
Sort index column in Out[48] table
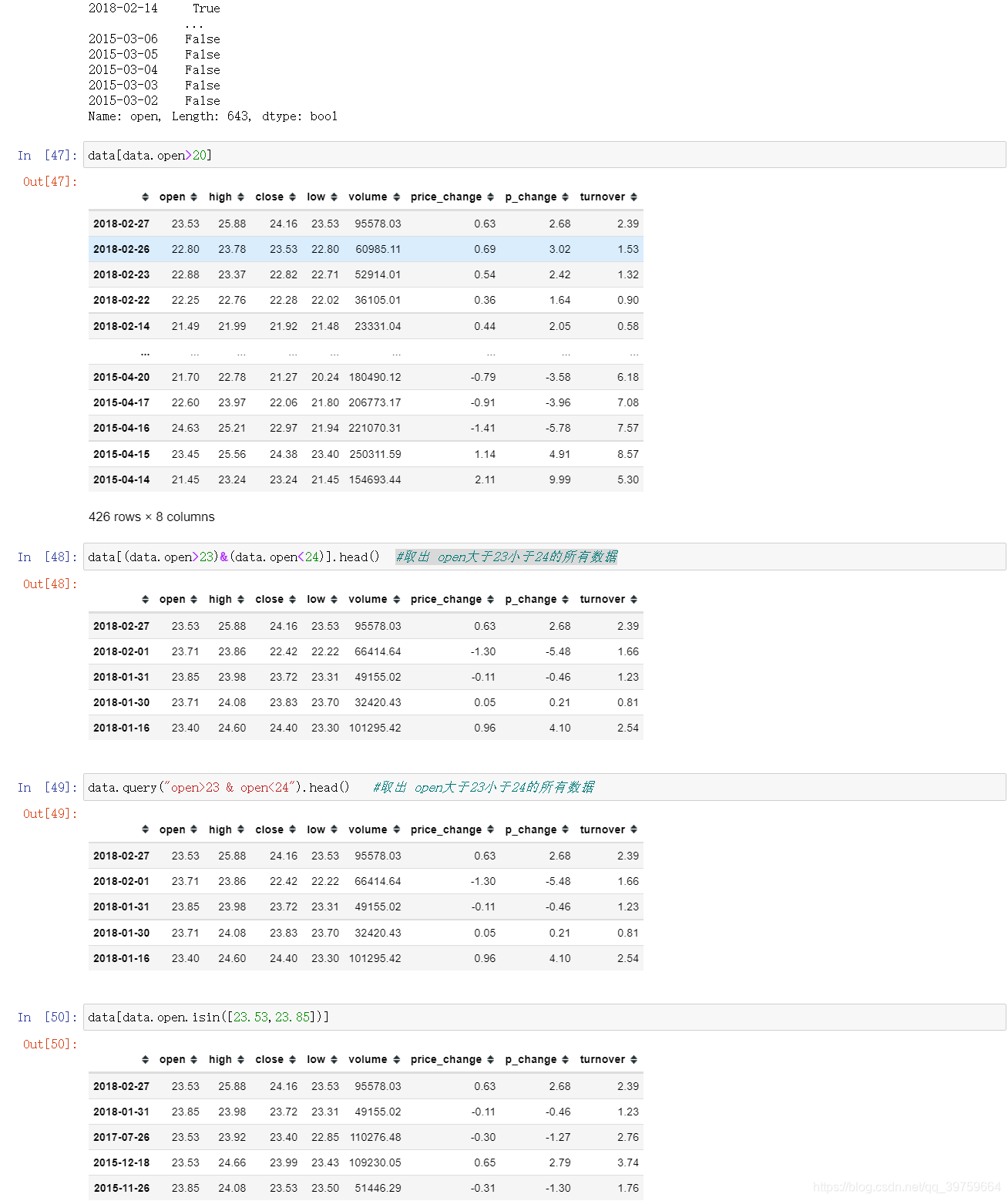tap(145, 600)
